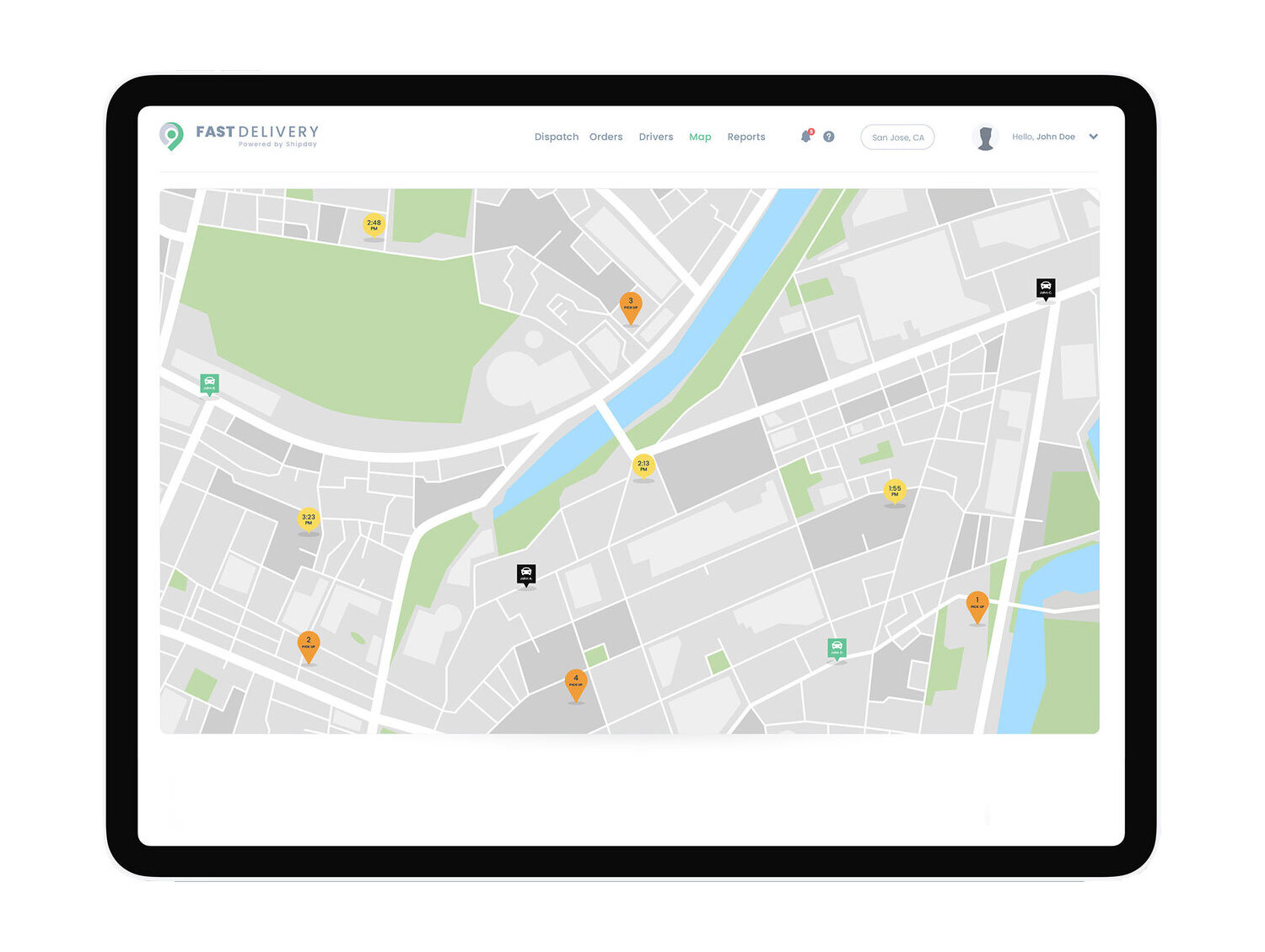Open pick-up marker number 4
The image size is (1265, 952).
click(x=576, y=682)
